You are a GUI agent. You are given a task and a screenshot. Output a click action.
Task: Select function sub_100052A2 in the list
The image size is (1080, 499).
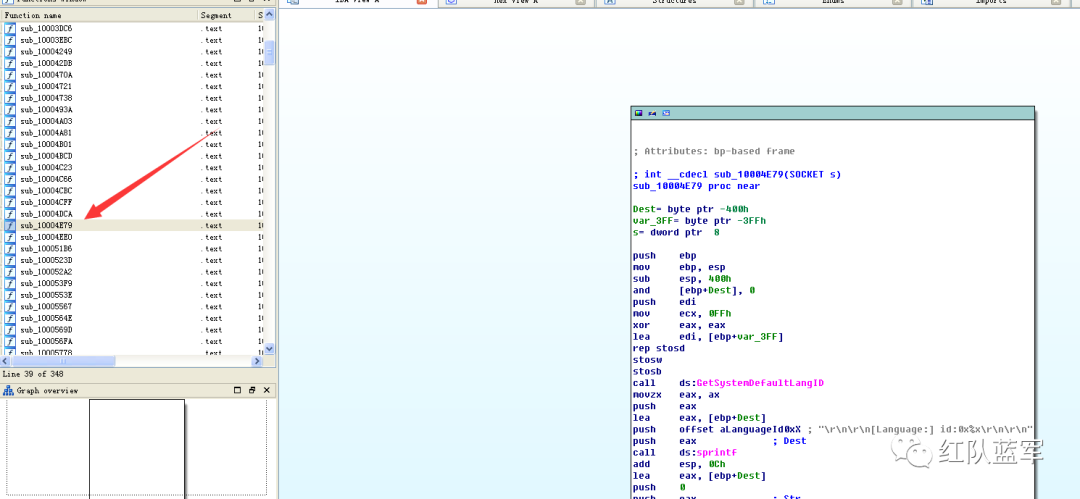[x=132, y=272]
